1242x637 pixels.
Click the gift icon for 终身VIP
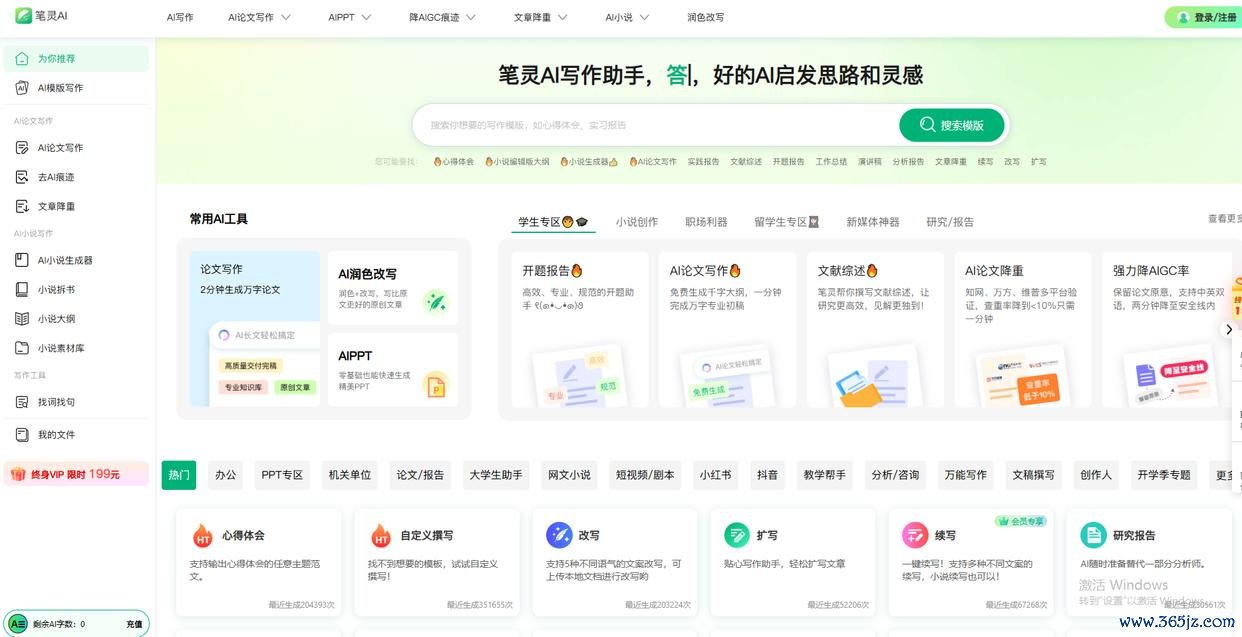[18, 474]
